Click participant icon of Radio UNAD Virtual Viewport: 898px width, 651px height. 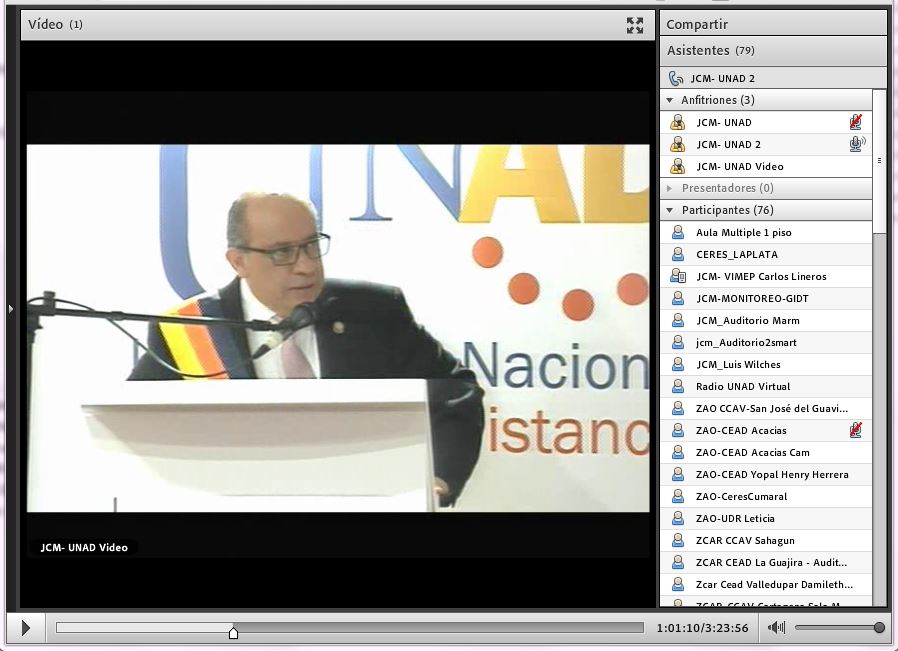[678, 386]
